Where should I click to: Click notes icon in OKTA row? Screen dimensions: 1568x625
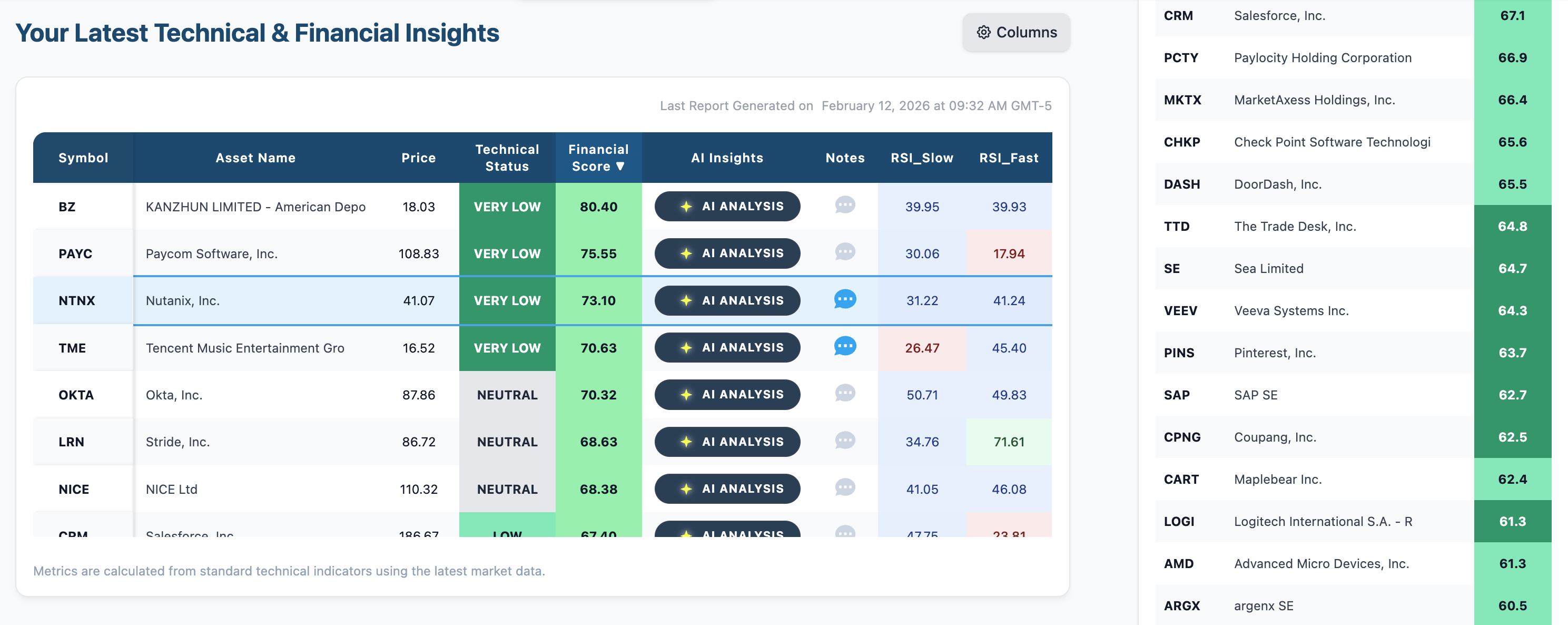click(x=844, y=394)
